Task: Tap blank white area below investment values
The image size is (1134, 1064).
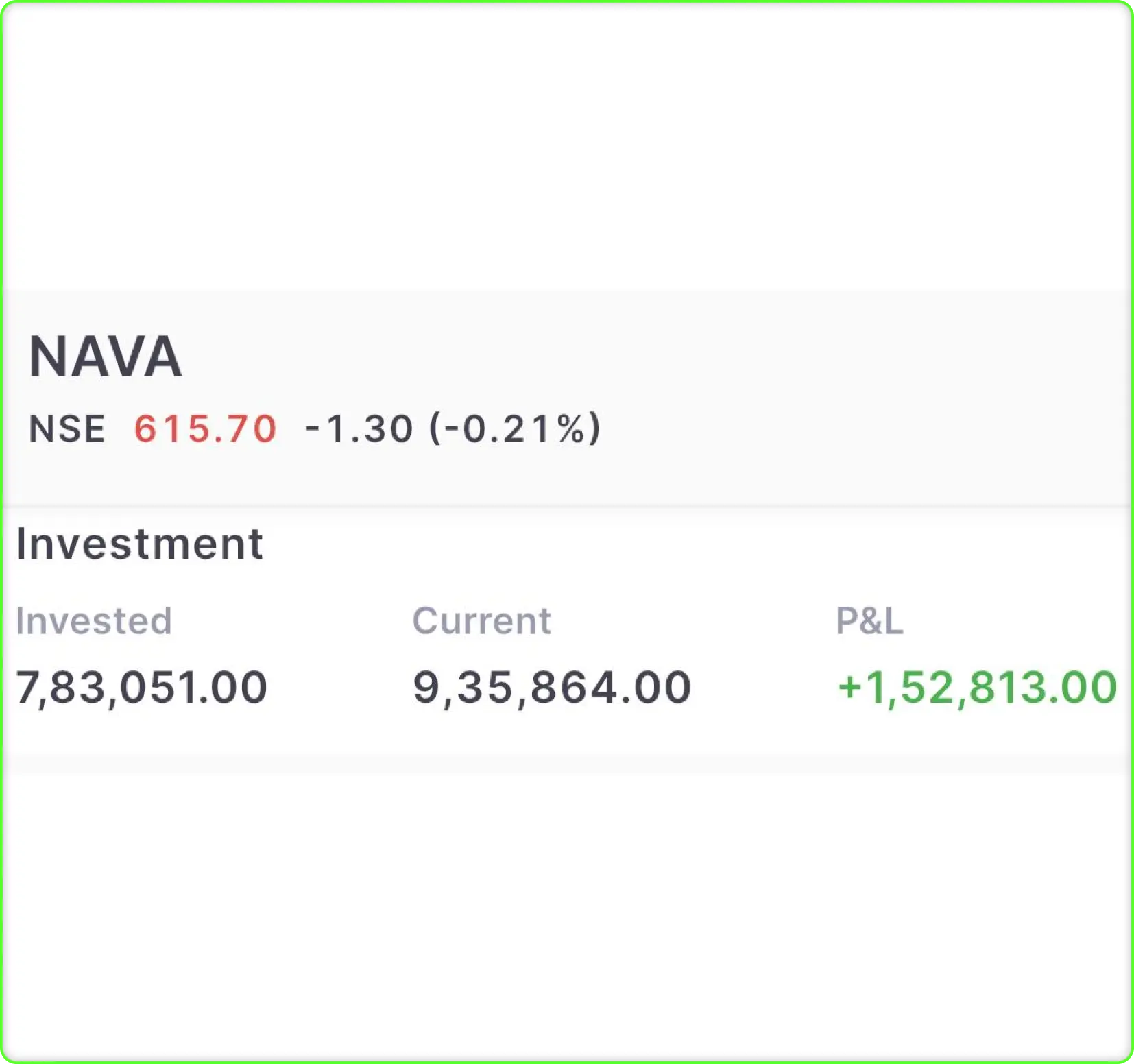Action: (567, 912)
